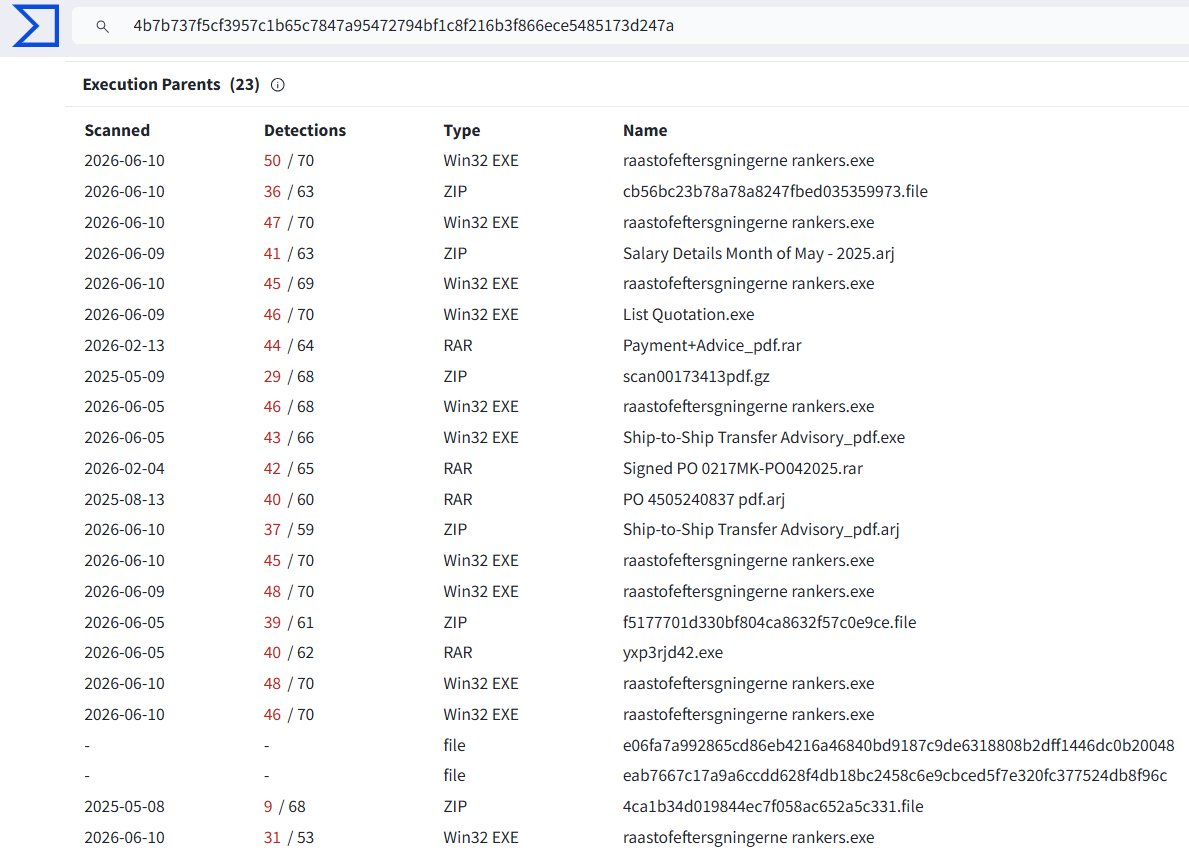Open Signed PO 0217MK-PO042025.rar entry
The width and height of the screenshot is (1189, 863).
(x=743, y=469)
